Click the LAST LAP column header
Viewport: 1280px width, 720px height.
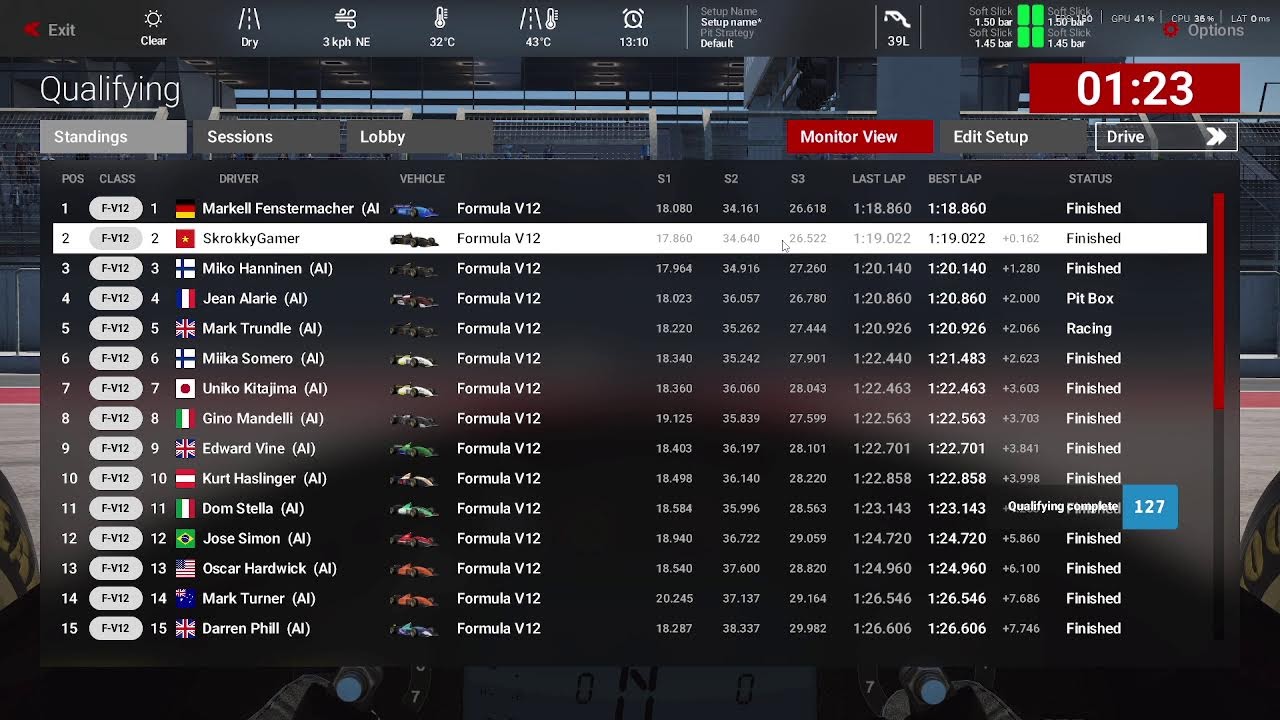click(878, 179)
